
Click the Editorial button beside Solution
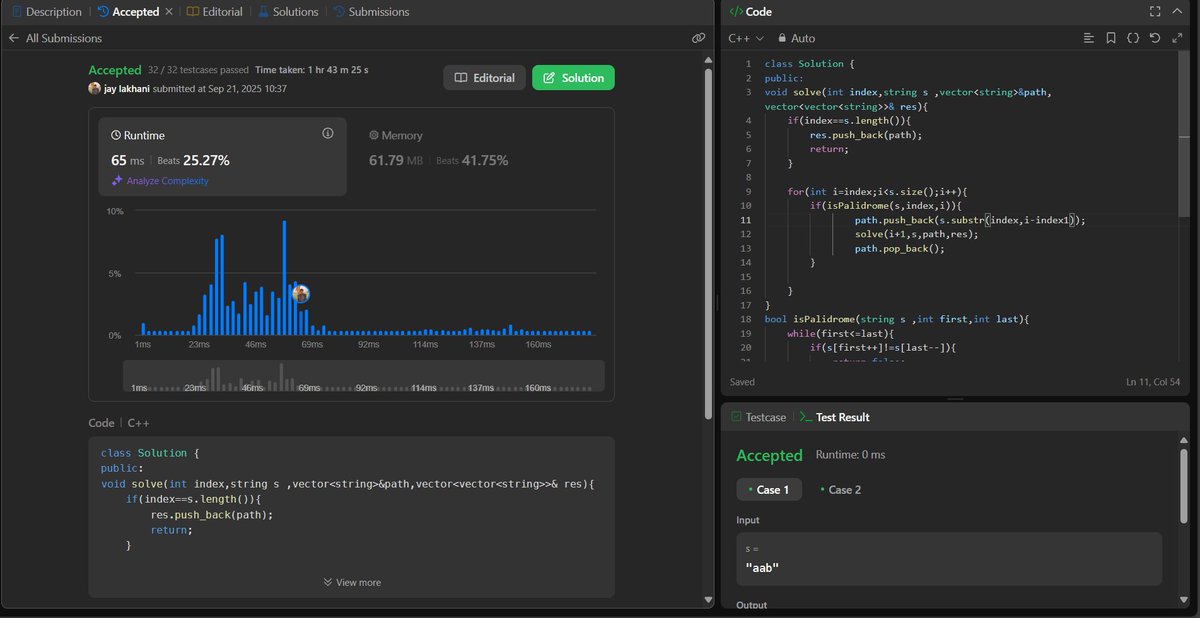pyautogui.click(x=484, y=78)
